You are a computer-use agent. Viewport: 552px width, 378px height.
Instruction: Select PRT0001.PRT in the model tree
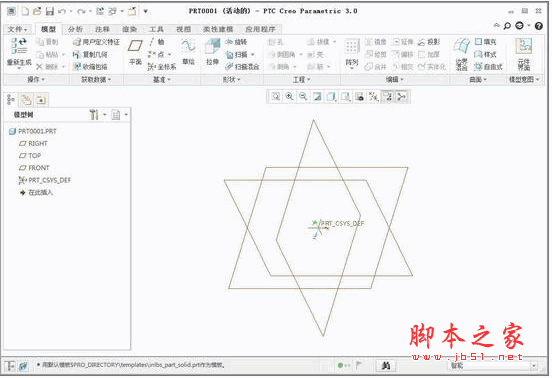pyautogui.click(x=33, y=131)
